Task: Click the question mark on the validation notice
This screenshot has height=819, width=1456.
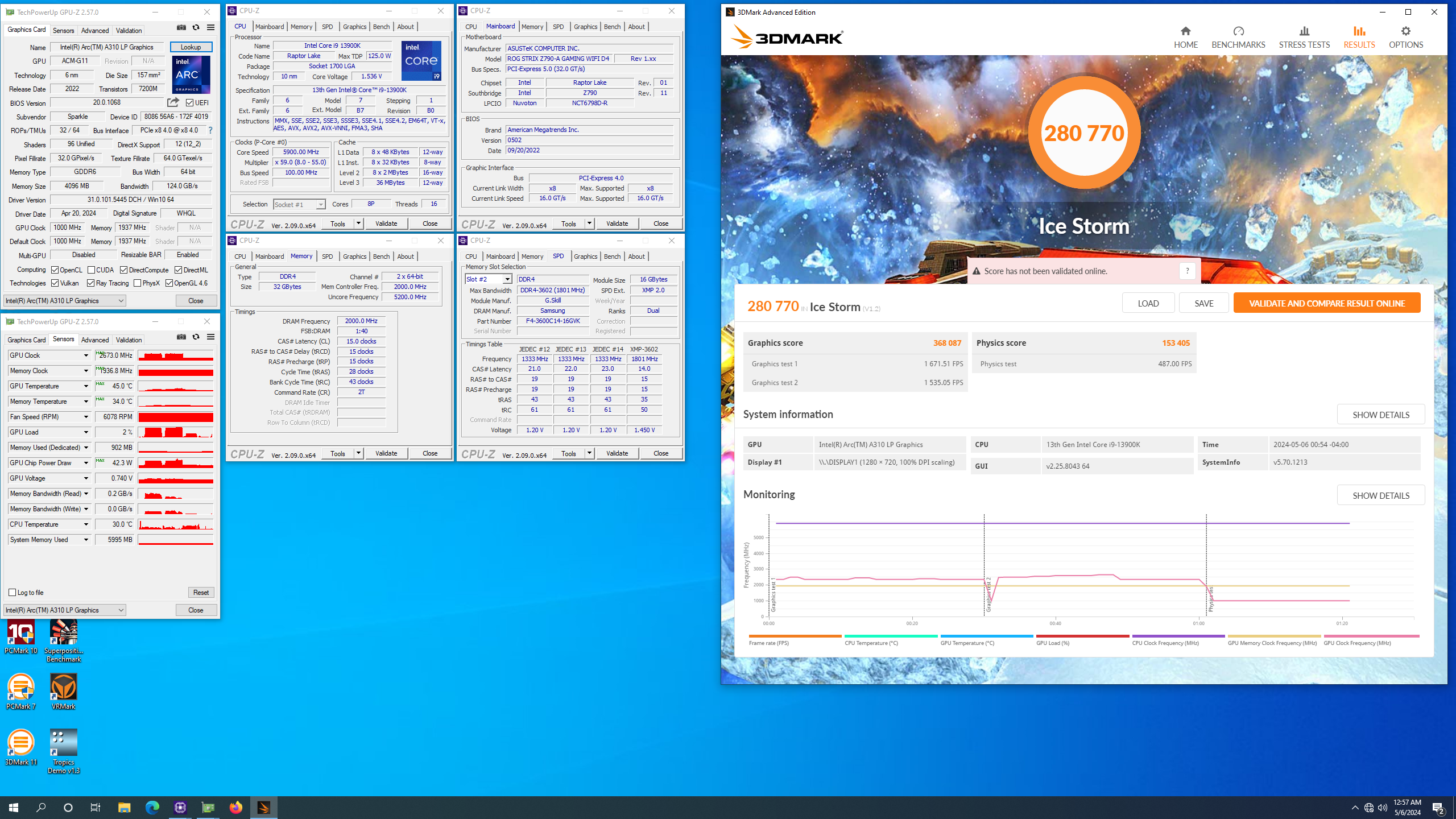Action: (x=1187, y=271)
